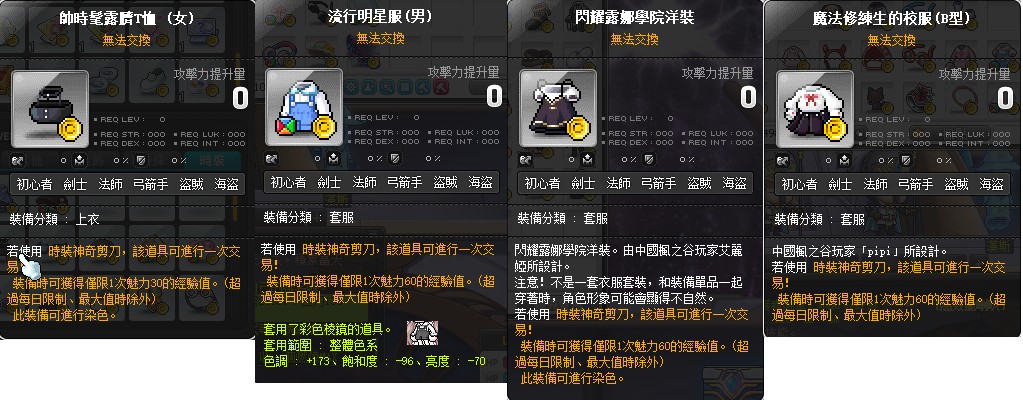This screenshot has width=1023, height=400.
Task: Click the Lunar academy dress icon
Action: click(x=558, y=108)
